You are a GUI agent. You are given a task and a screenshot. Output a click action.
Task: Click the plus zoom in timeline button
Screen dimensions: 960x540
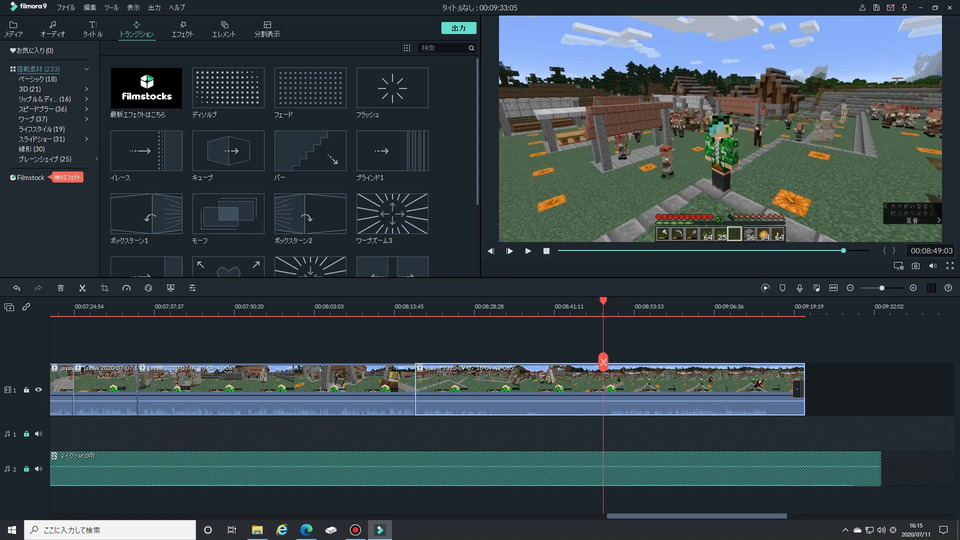913,288
